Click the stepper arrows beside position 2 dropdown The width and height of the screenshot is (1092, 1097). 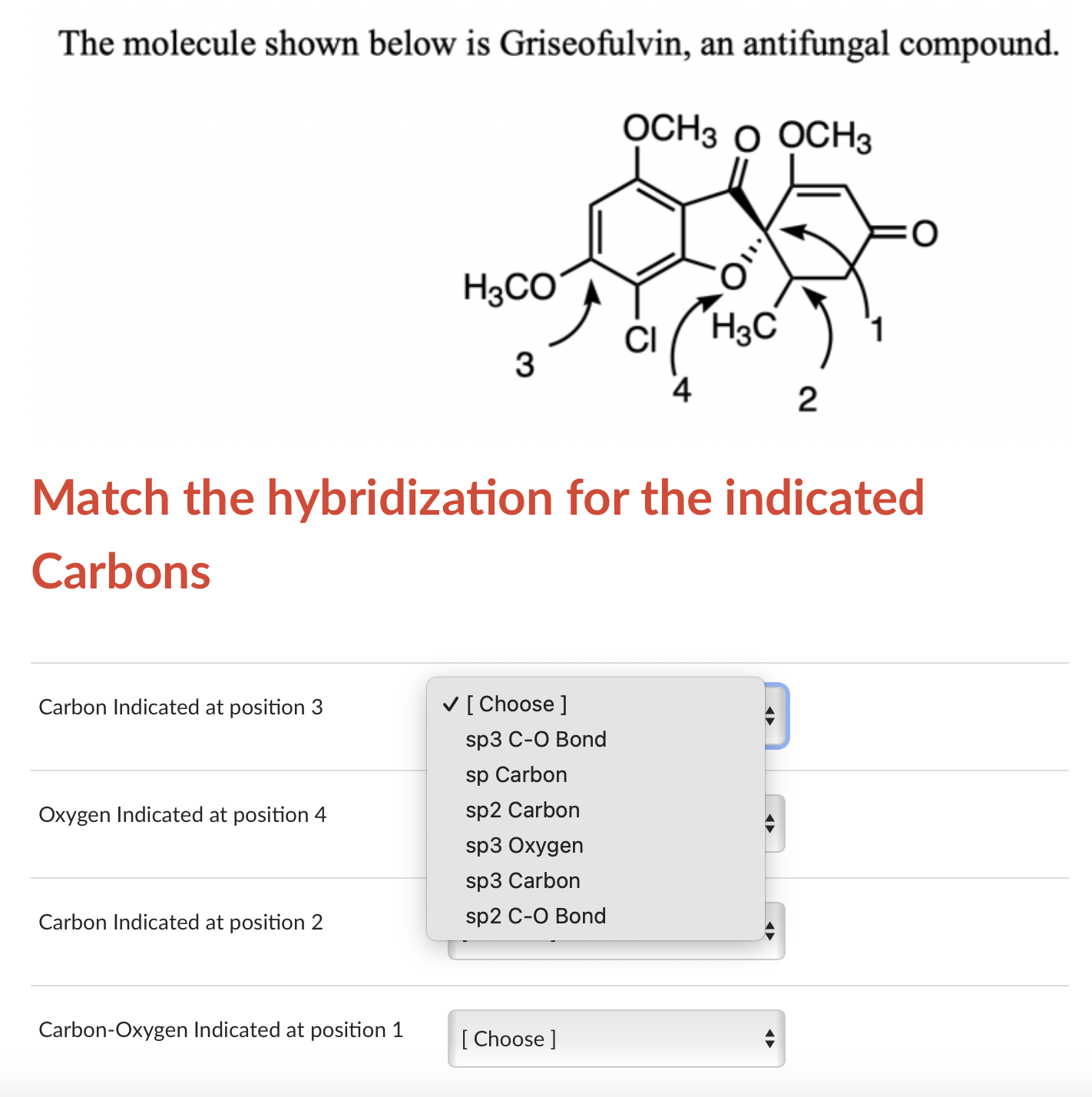click(x=770, y=930)
